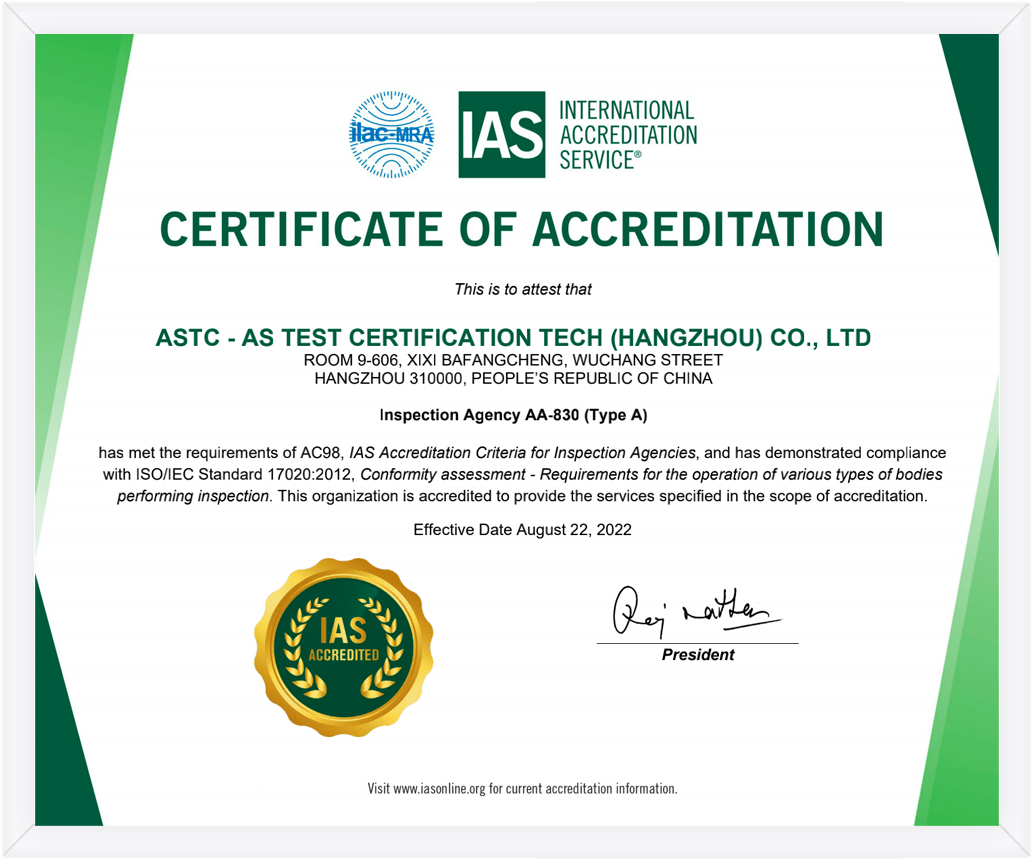Click 'Effective Date August 22, 2022' text
Screen dimensions: 1033x860
coord(522,530)
